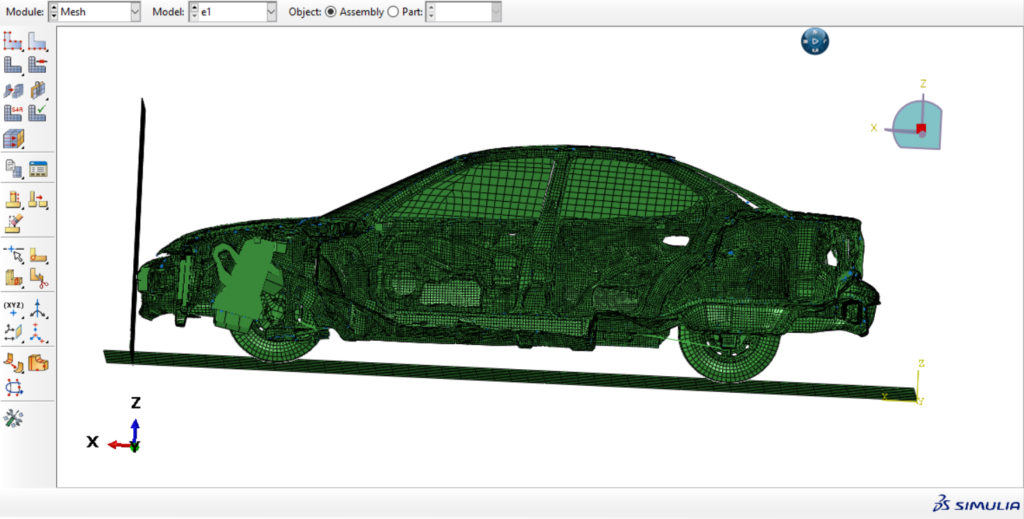Click the blue navigation wheel play button

[815, 41]
